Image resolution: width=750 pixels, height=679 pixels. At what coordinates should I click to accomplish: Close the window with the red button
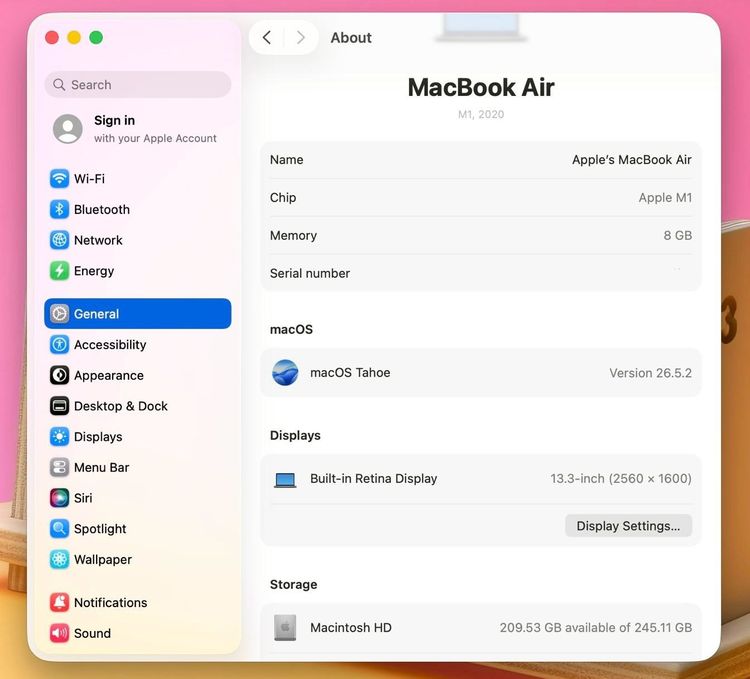[52, 37]
